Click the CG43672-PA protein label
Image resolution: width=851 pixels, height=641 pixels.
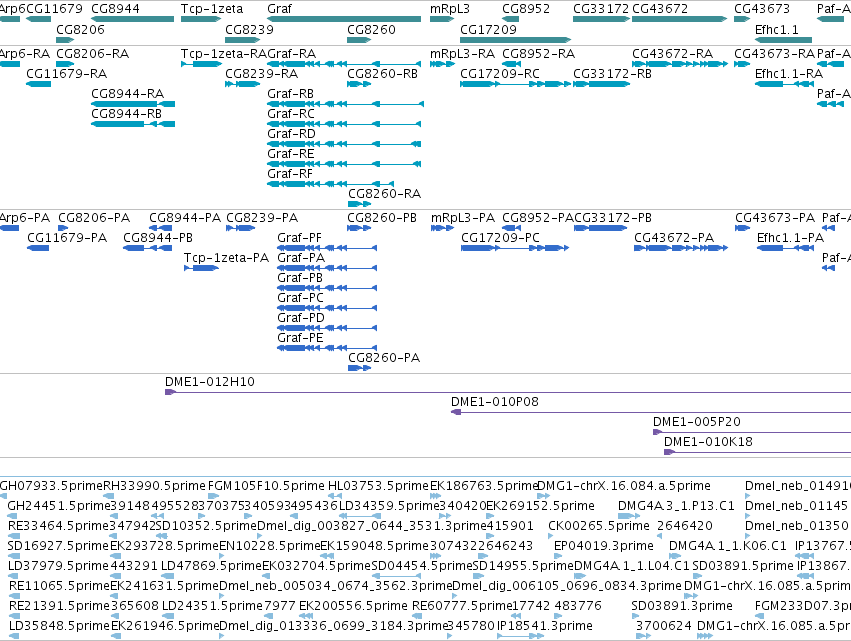pyautogui.click(x=674, y=238)
